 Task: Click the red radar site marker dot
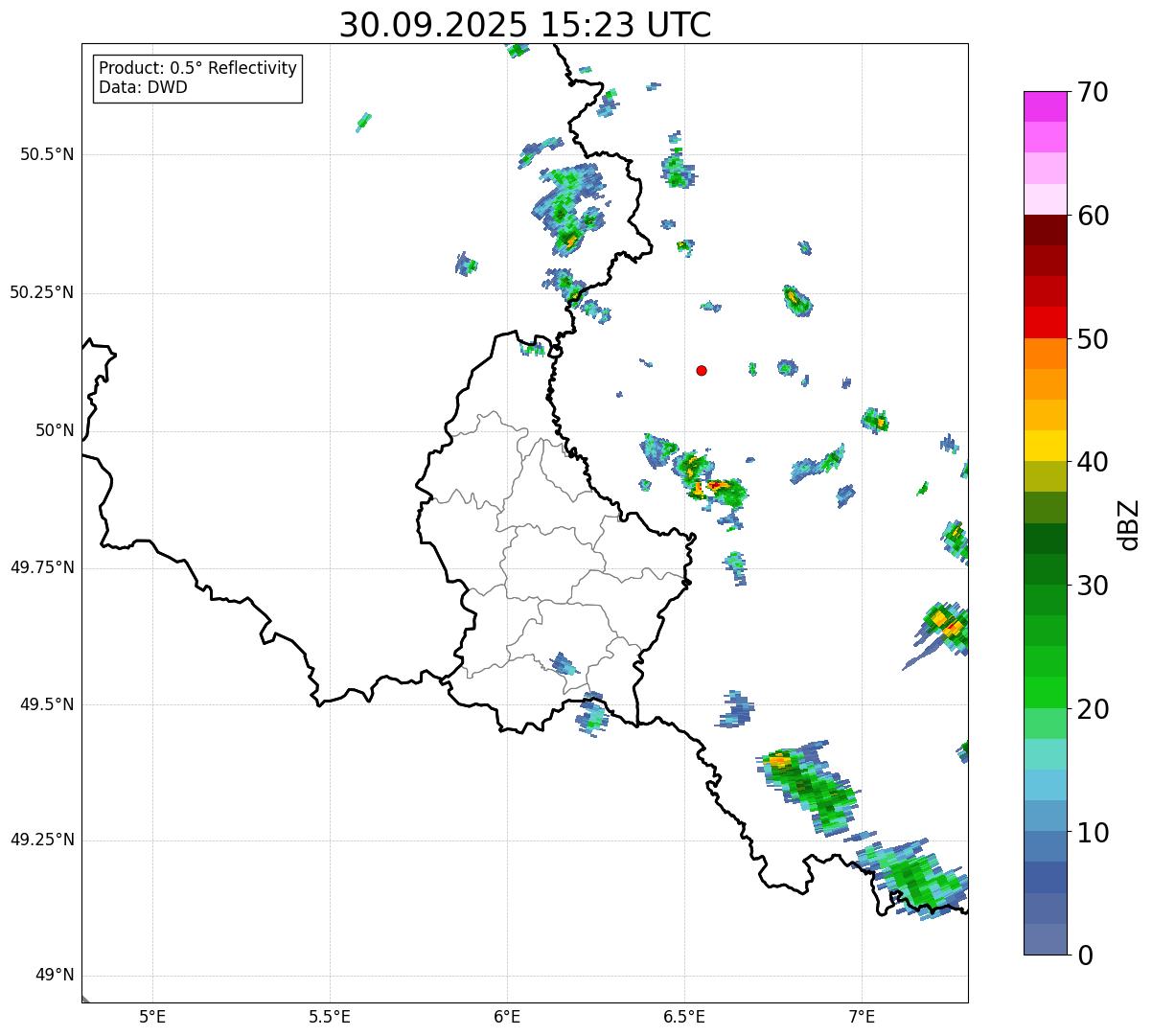click(x=702, y=370)
